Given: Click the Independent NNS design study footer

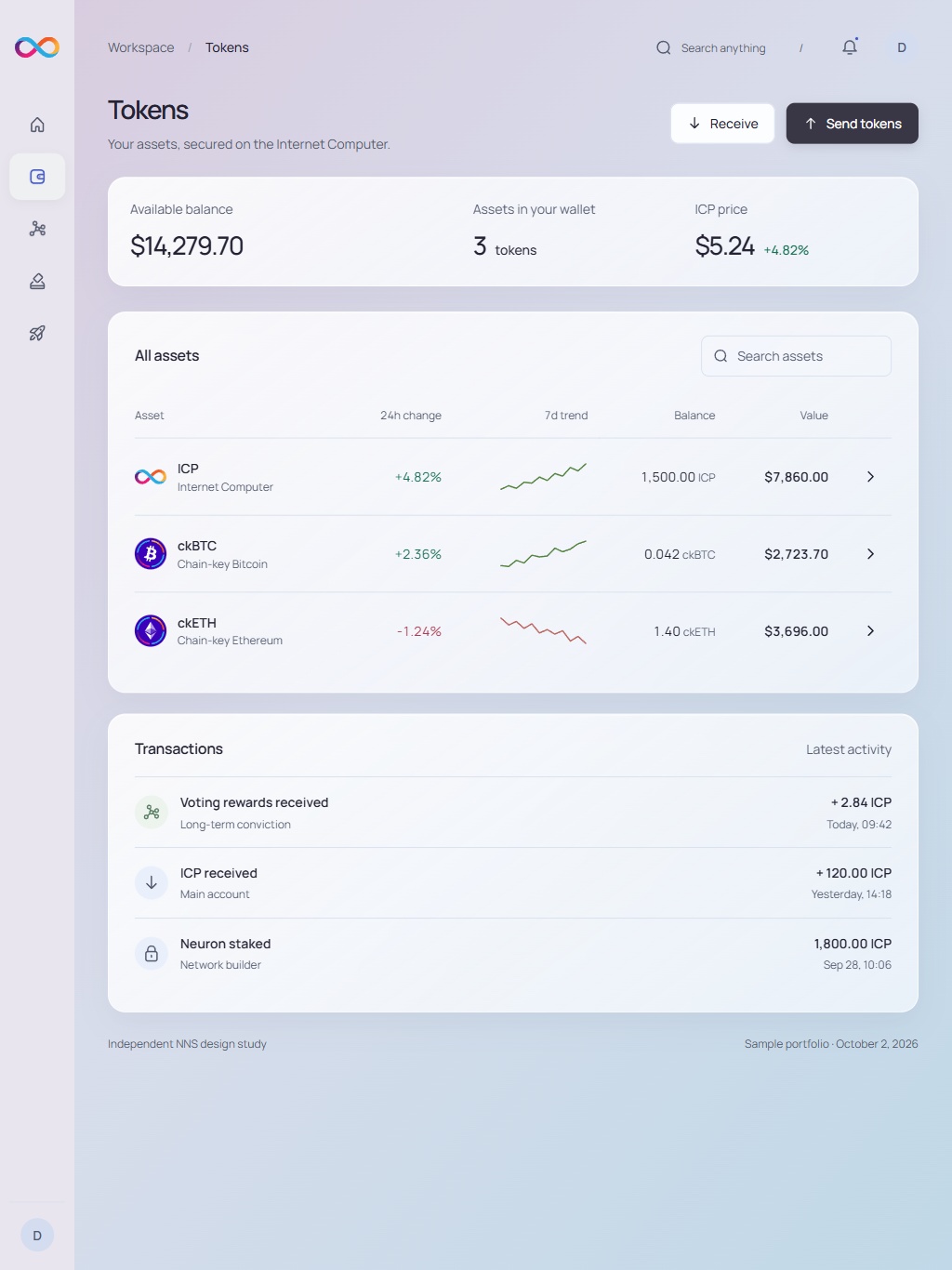Looking at the screenshot, I should [187, 1044].
